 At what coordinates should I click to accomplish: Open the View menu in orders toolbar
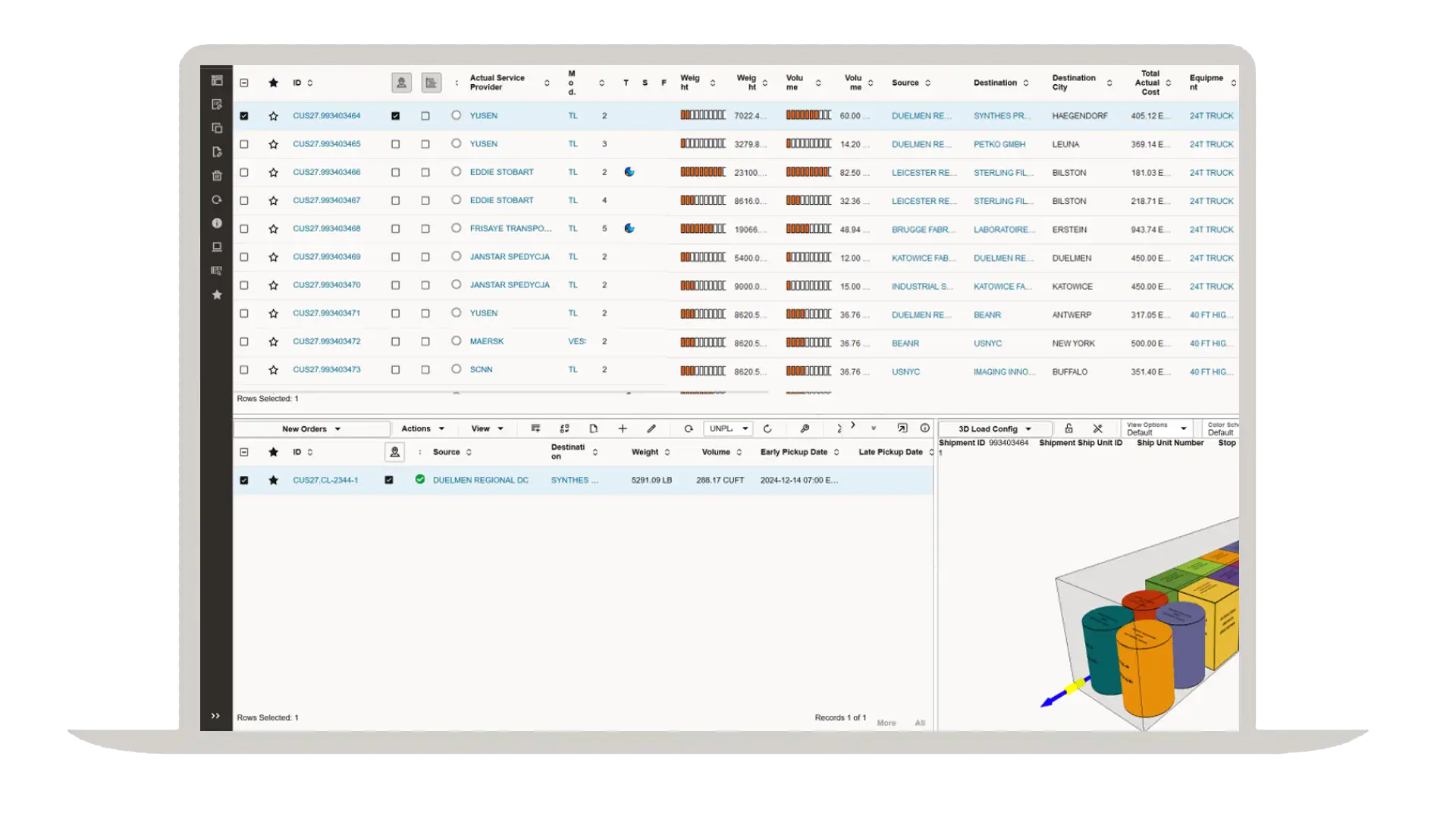coord(487,429)
